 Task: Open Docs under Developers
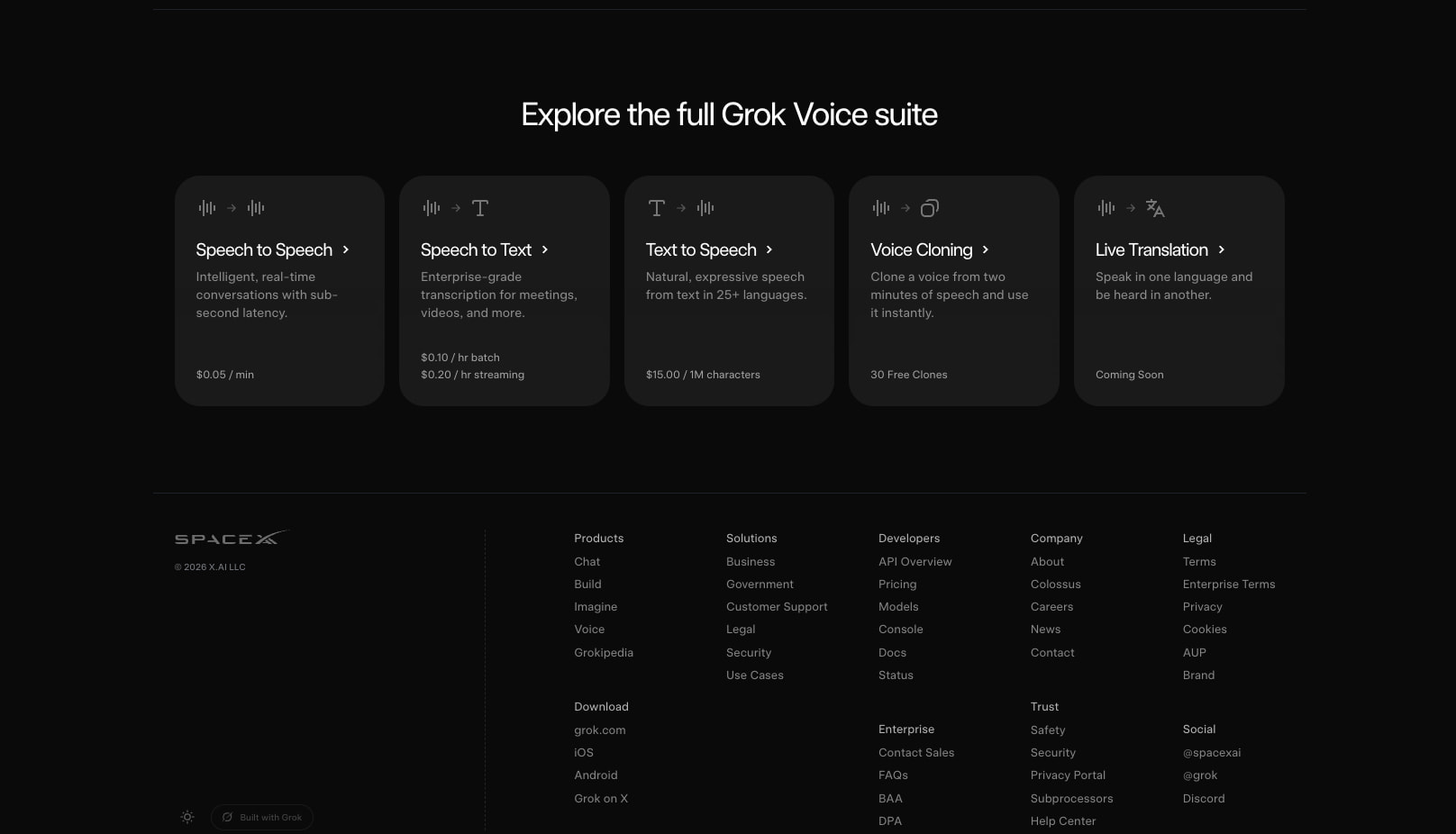coord(892,652)
